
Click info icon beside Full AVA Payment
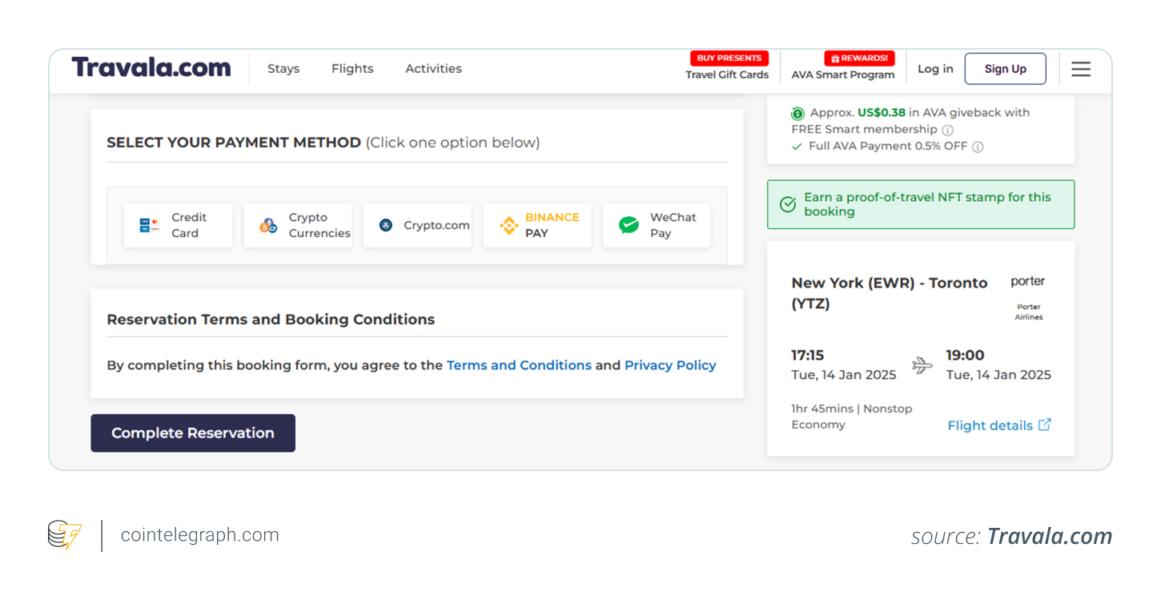click(x=977, y=147)
